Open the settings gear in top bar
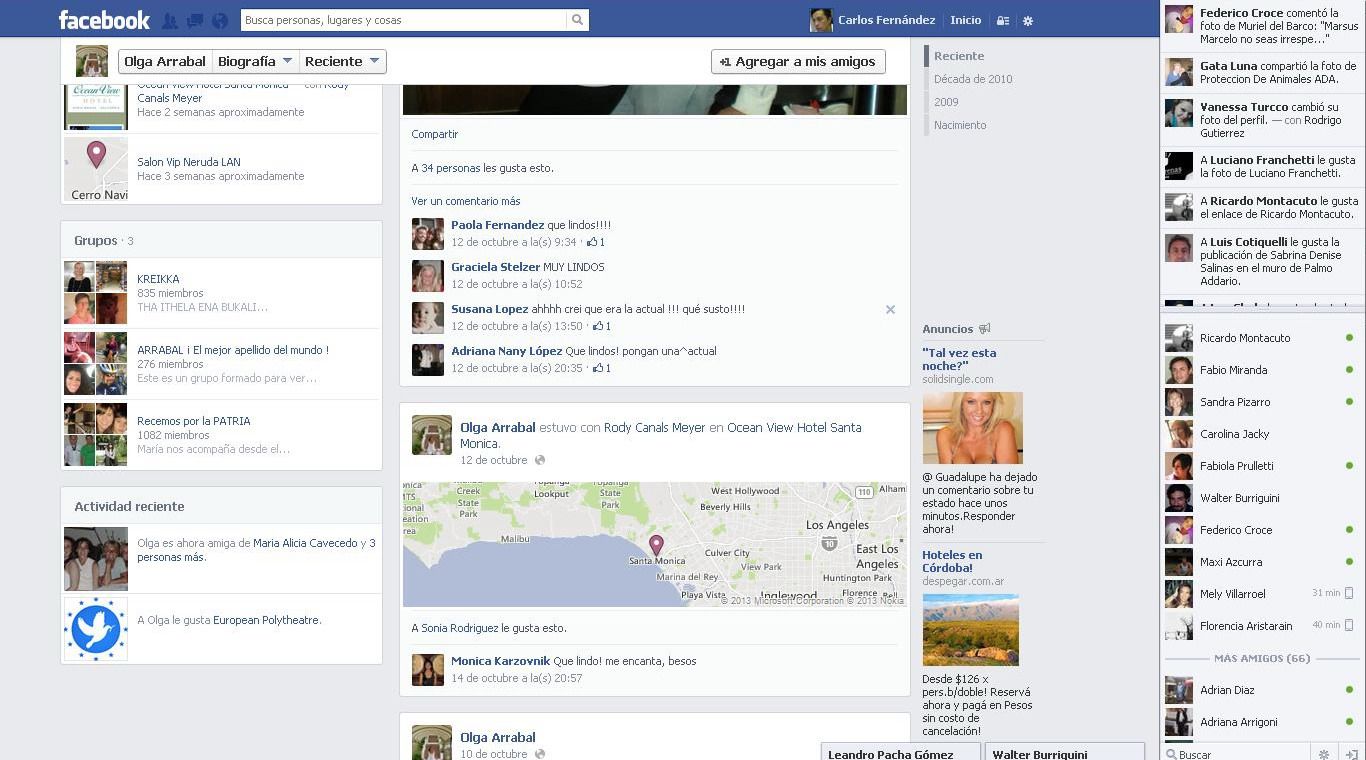This screenshot has width=1366, height=760. (x=1028, y=19)
